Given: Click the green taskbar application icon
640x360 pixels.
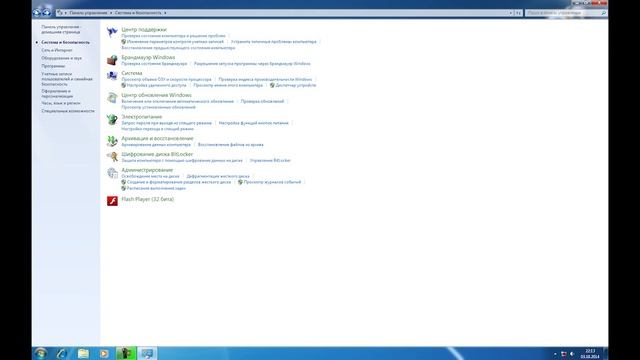Looking at the screenshot, I should 126,353.
